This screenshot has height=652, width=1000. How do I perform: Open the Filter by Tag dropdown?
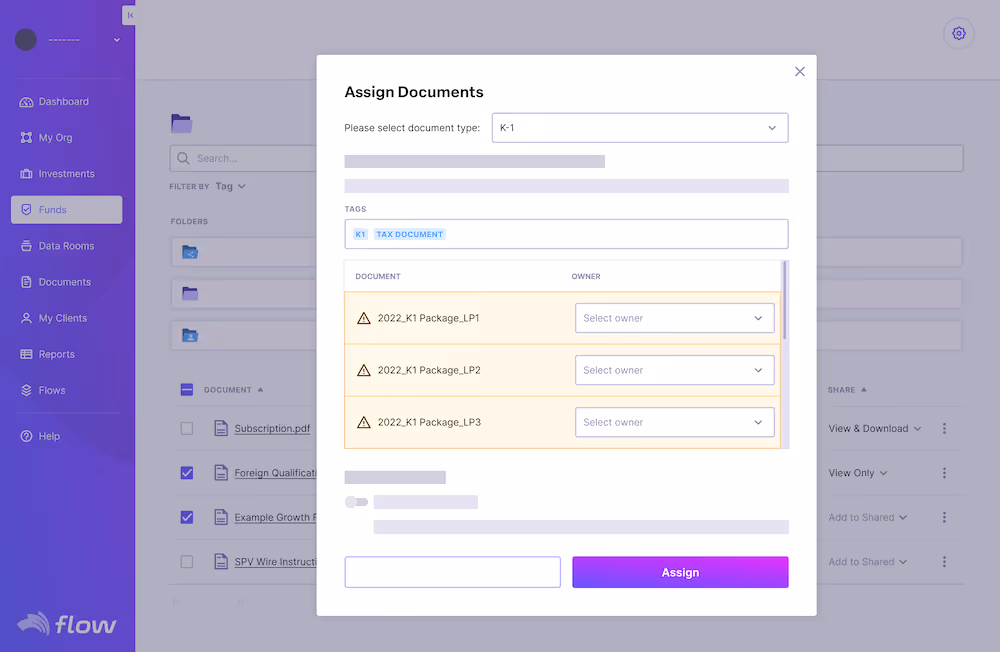tap(230, 186)
